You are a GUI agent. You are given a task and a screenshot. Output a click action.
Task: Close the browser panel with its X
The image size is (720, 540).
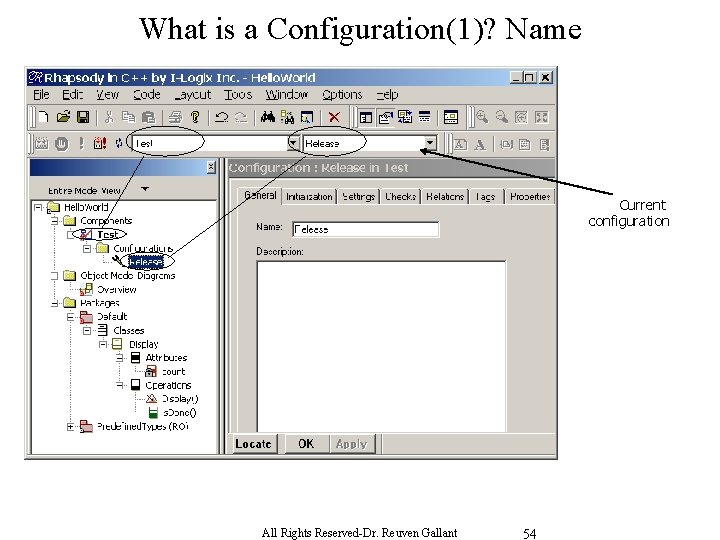[x=211, y=167]
